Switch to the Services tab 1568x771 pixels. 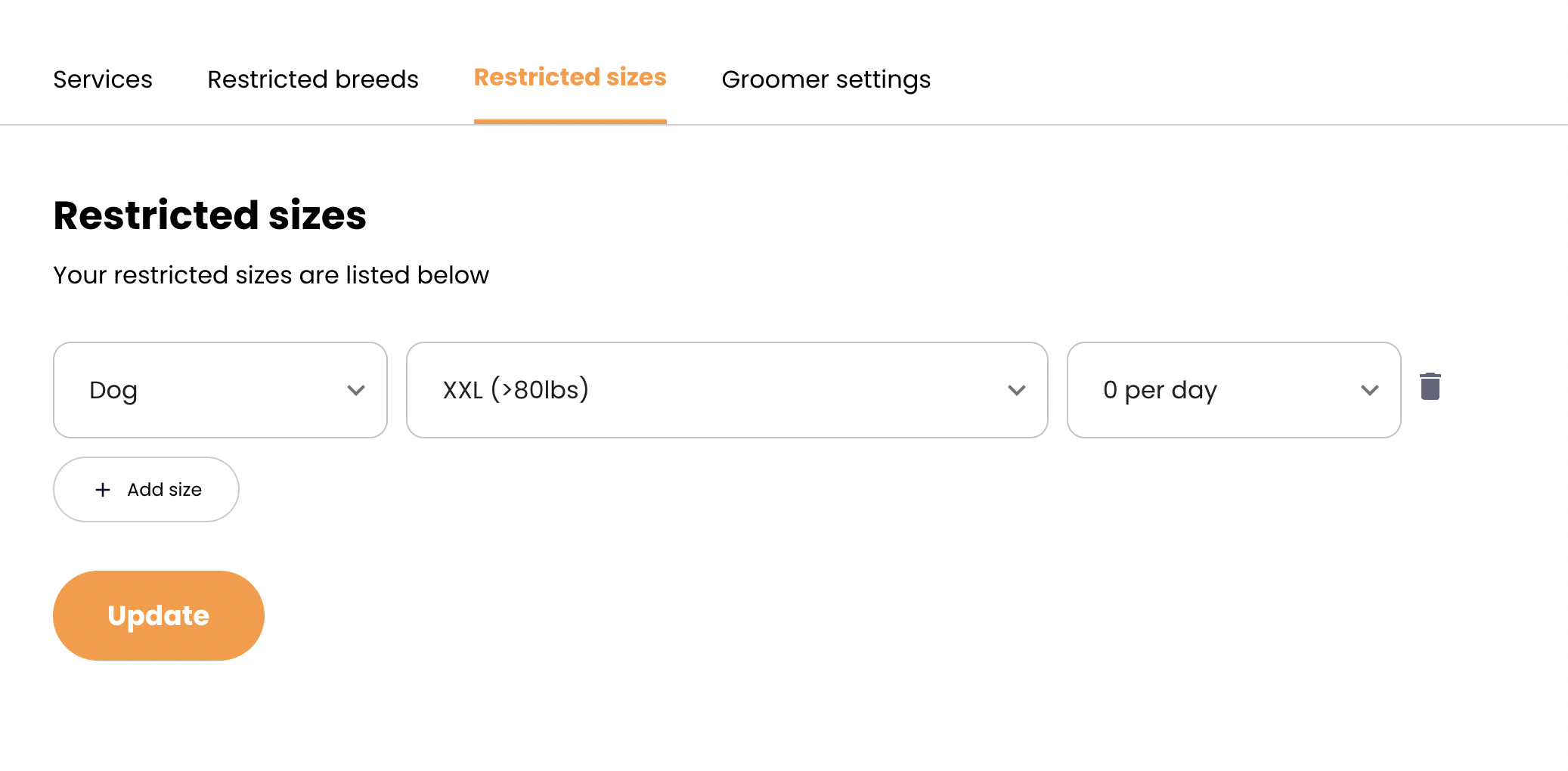[103, 79]
